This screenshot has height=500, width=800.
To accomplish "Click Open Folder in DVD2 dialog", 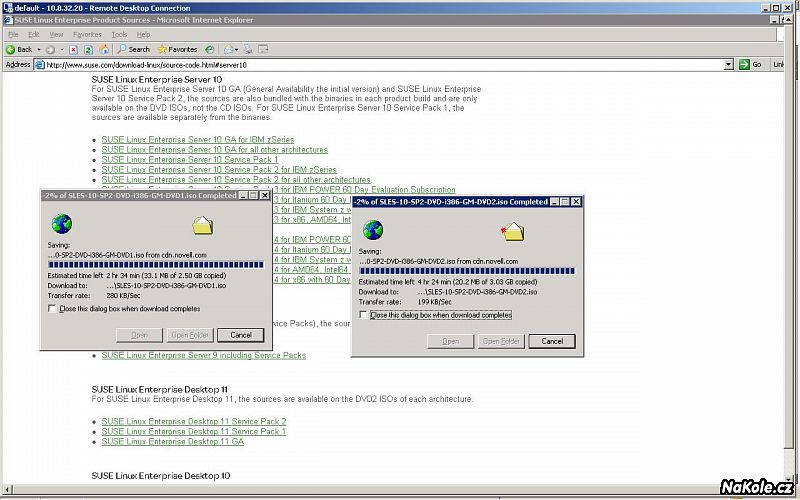I will tap(501, 341).
